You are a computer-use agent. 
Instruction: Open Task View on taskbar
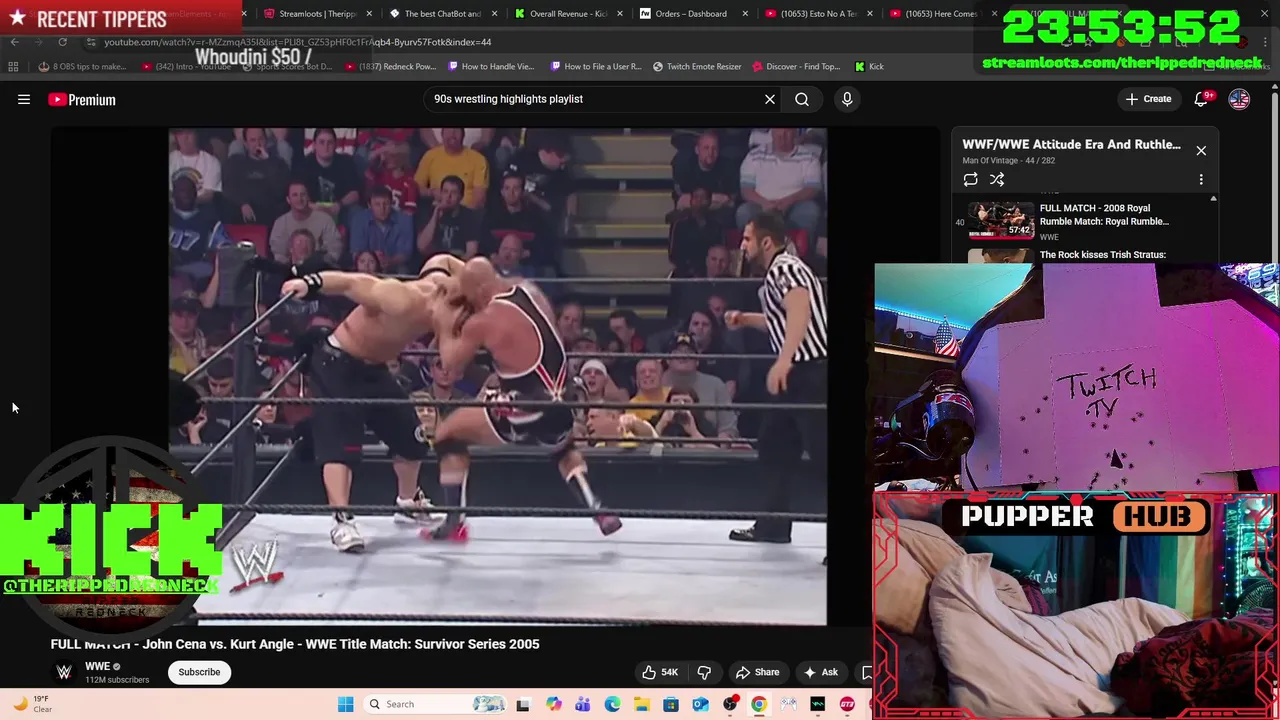522,704
